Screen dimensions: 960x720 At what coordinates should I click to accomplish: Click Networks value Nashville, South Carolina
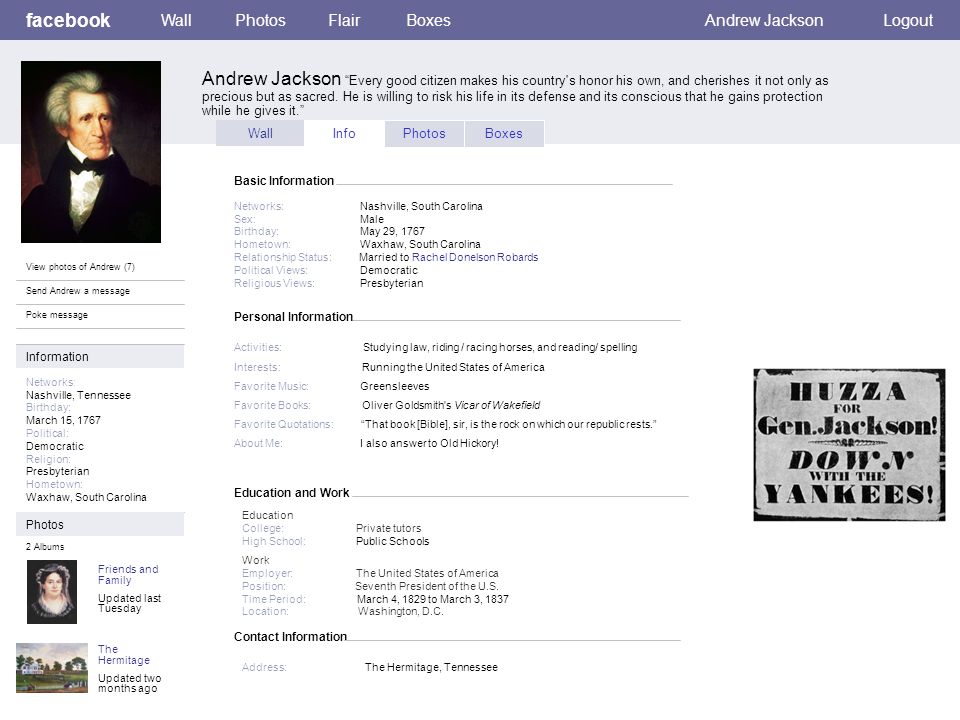click(x=421, y=206)
